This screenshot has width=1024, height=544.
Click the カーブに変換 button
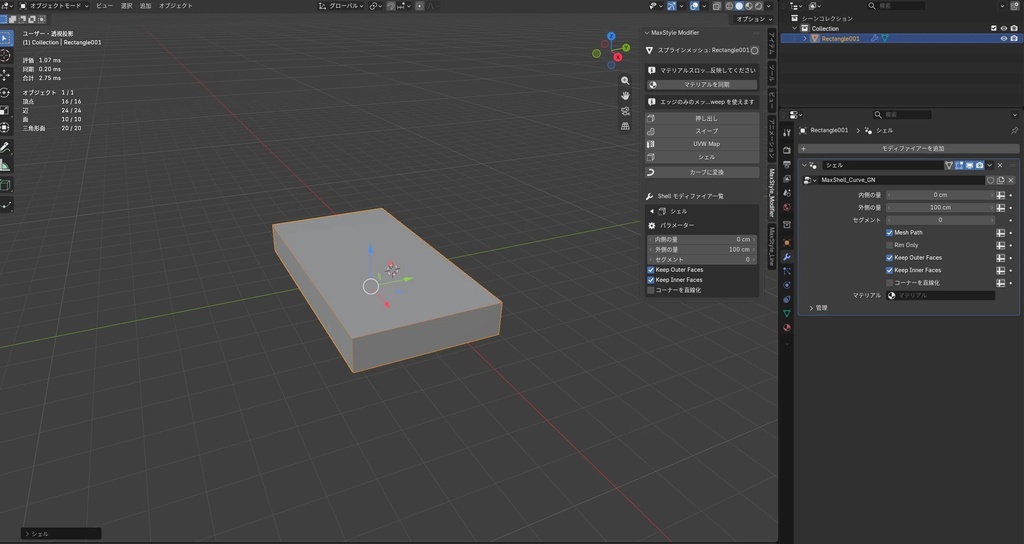[x=702, y=172]
